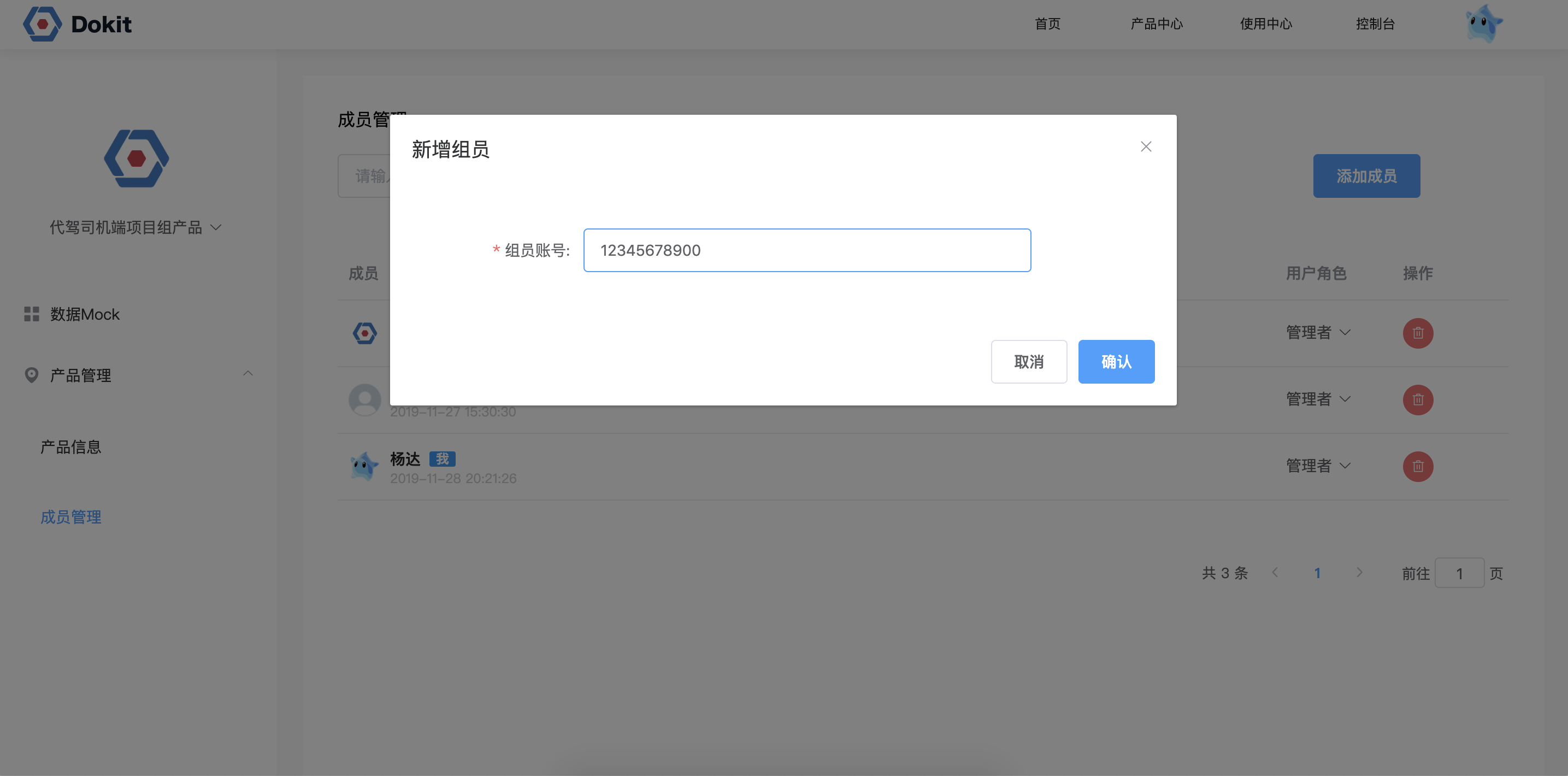Open the 数据Mock section in the sidebar
Screen dimensions: 1568x776
click(84, 314)
